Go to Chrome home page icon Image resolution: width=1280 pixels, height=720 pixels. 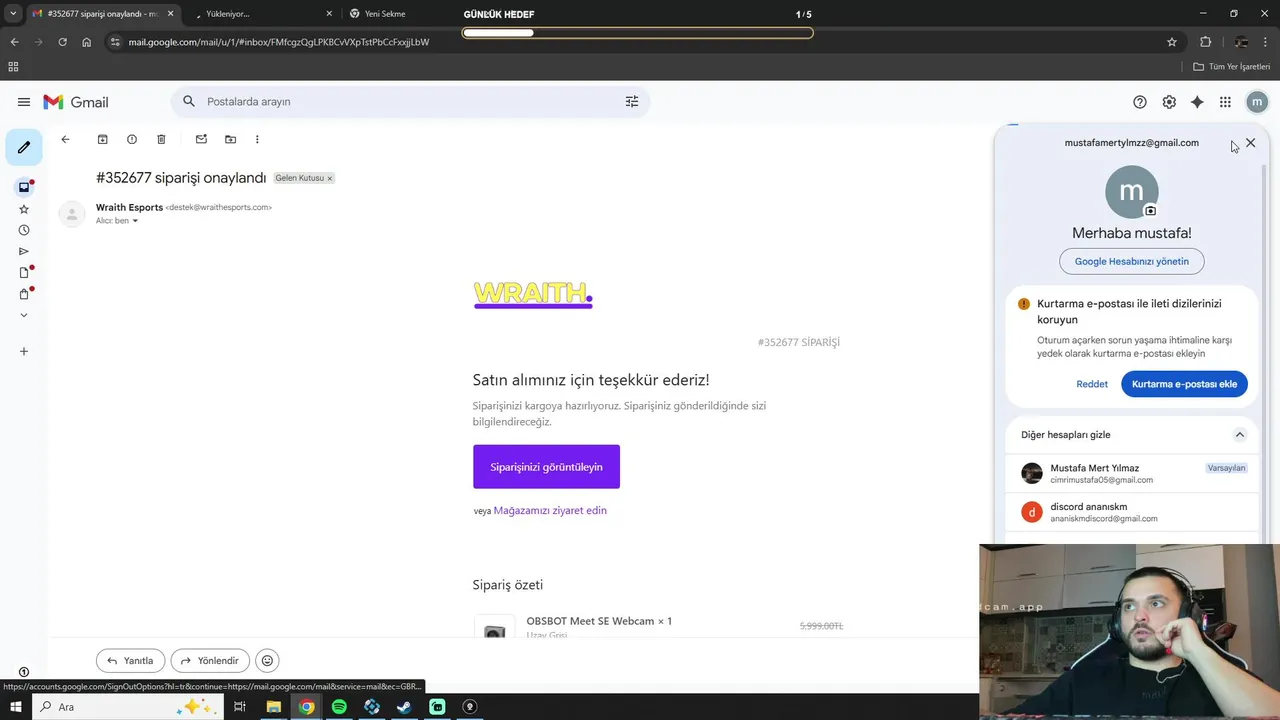click(87, 42)
